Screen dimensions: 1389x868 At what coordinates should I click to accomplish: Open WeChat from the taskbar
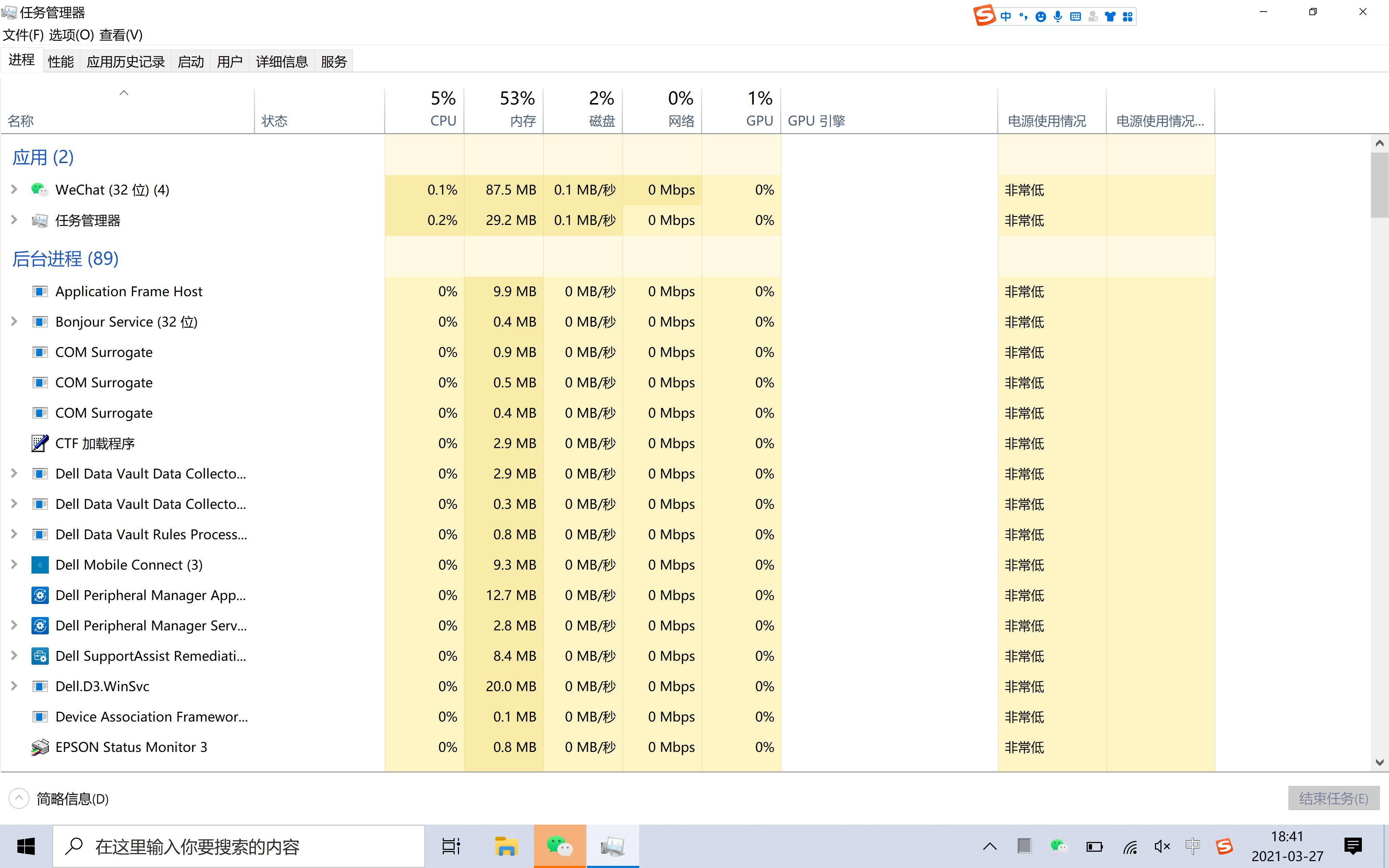point(560,846)
